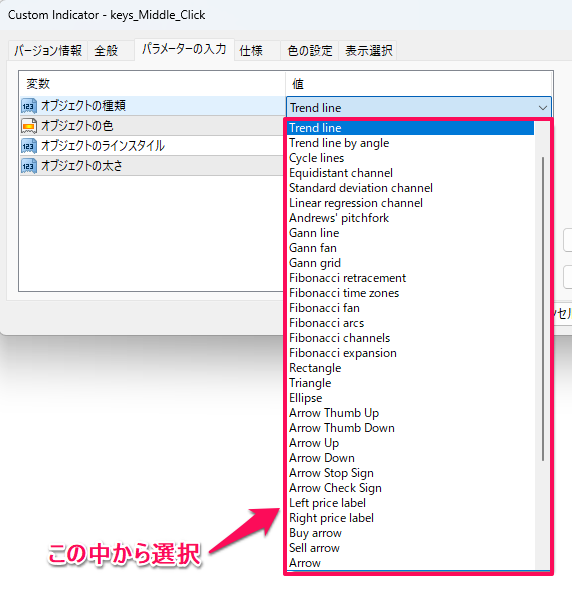Choose Ellipse object type
Image resolution: width=572 pixels, height=594 pixels.
click(410, 398)
